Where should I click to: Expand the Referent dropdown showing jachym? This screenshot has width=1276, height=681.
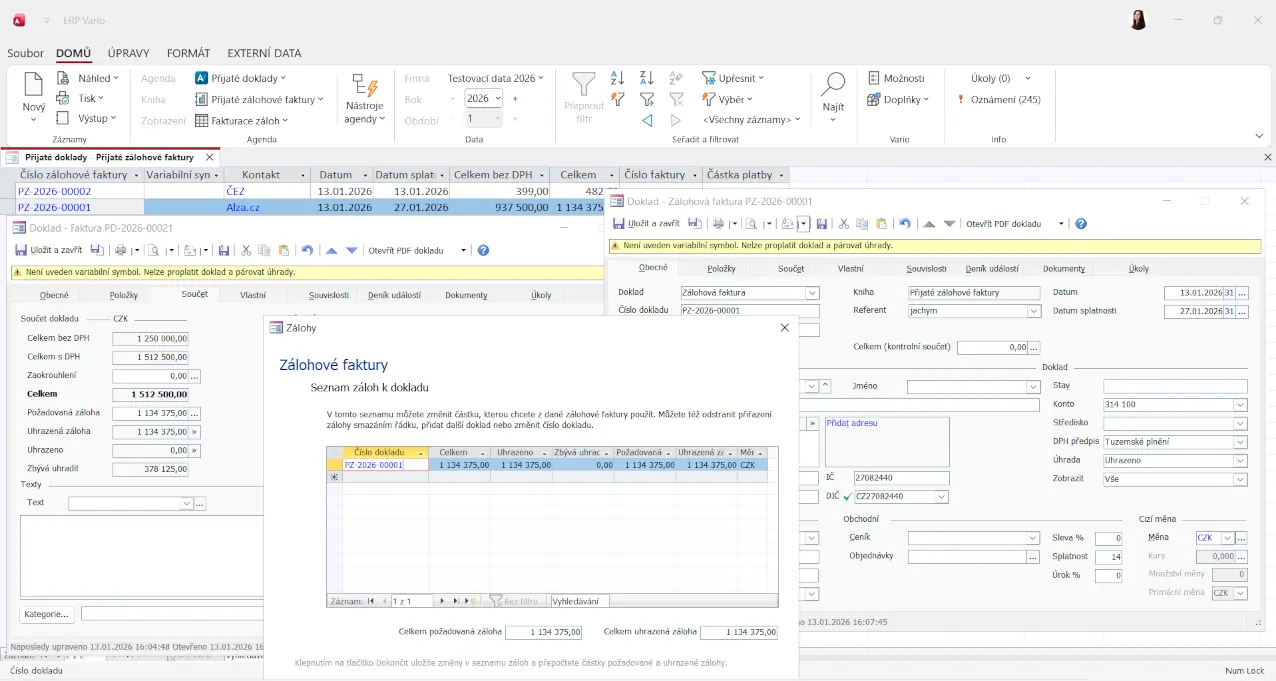(x=1034, y=311)
